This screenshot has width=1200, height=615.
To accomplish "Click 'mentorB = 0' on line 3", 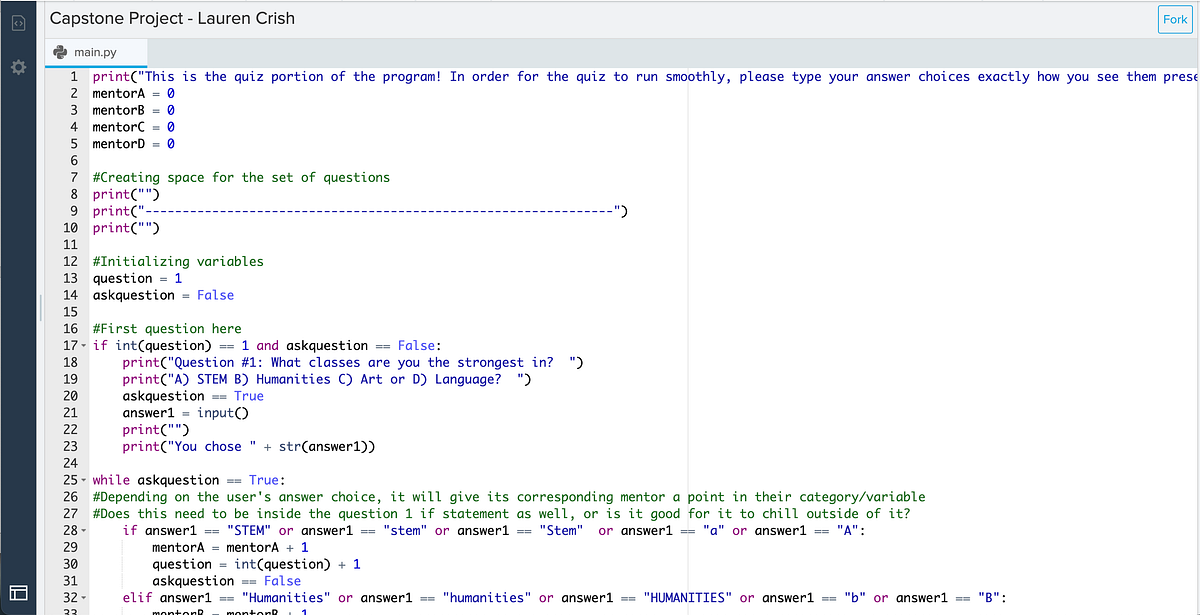I will pyautogui.click(x=134, y=111).
